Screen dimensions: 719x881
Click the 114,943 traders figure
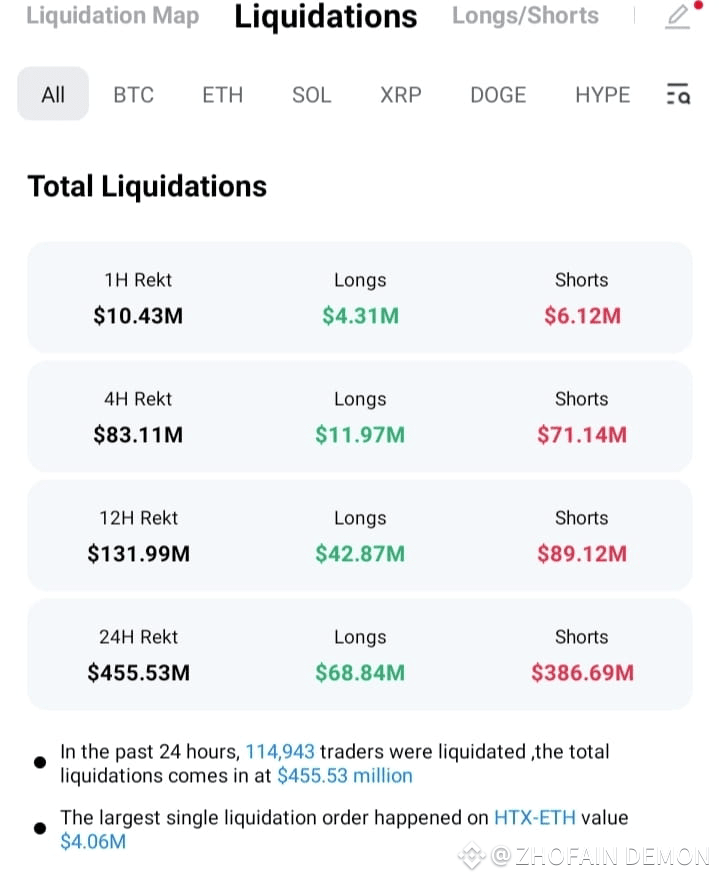280,752
